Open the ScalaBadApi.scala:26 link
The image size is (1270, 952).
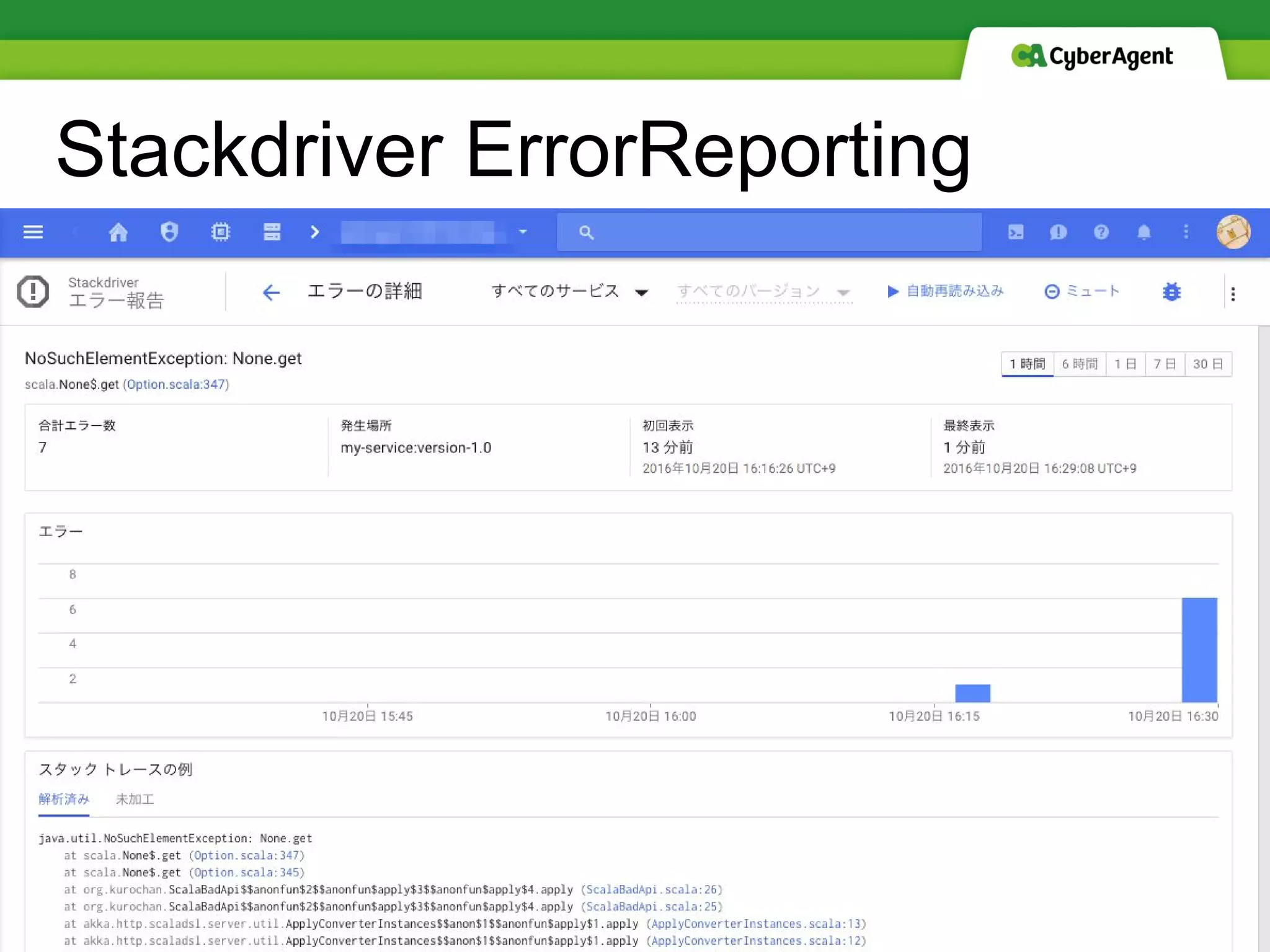point(652,889)
